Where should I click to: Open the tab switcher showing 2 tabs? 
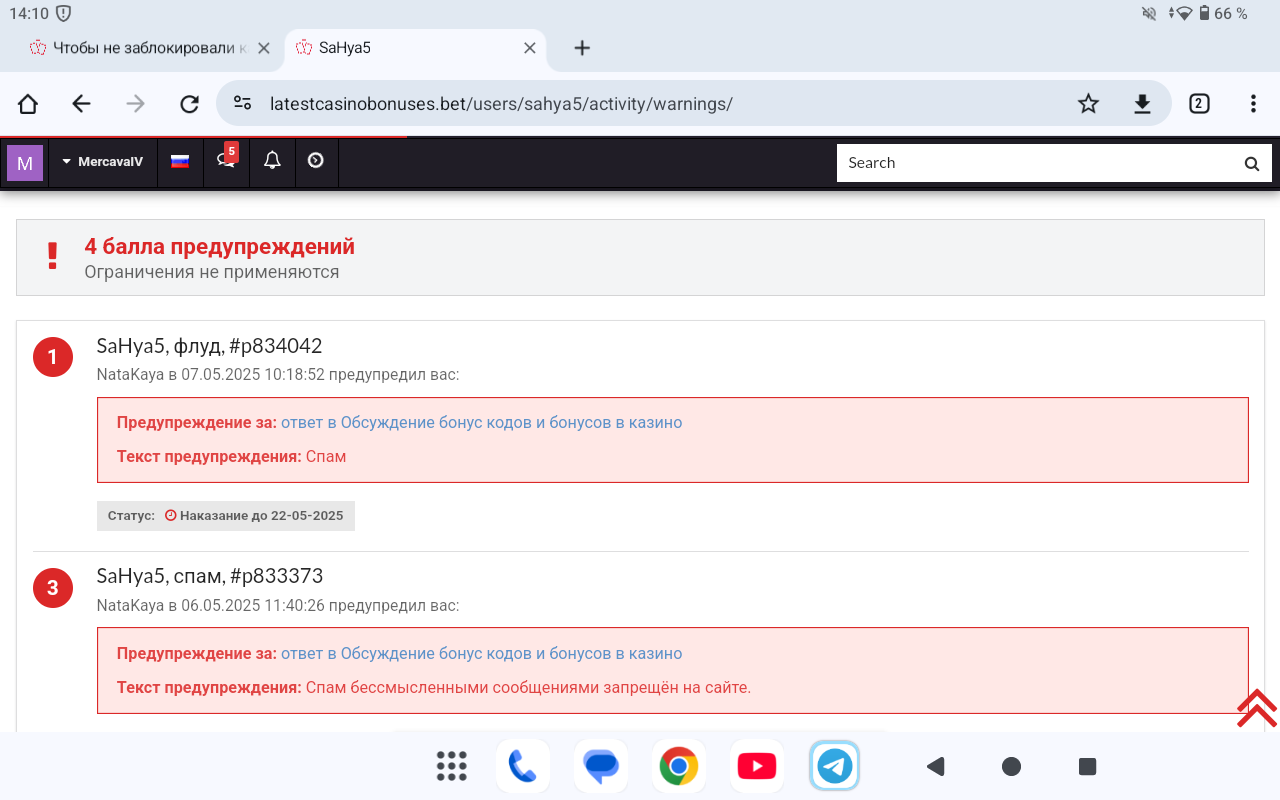pos(1199,104)
